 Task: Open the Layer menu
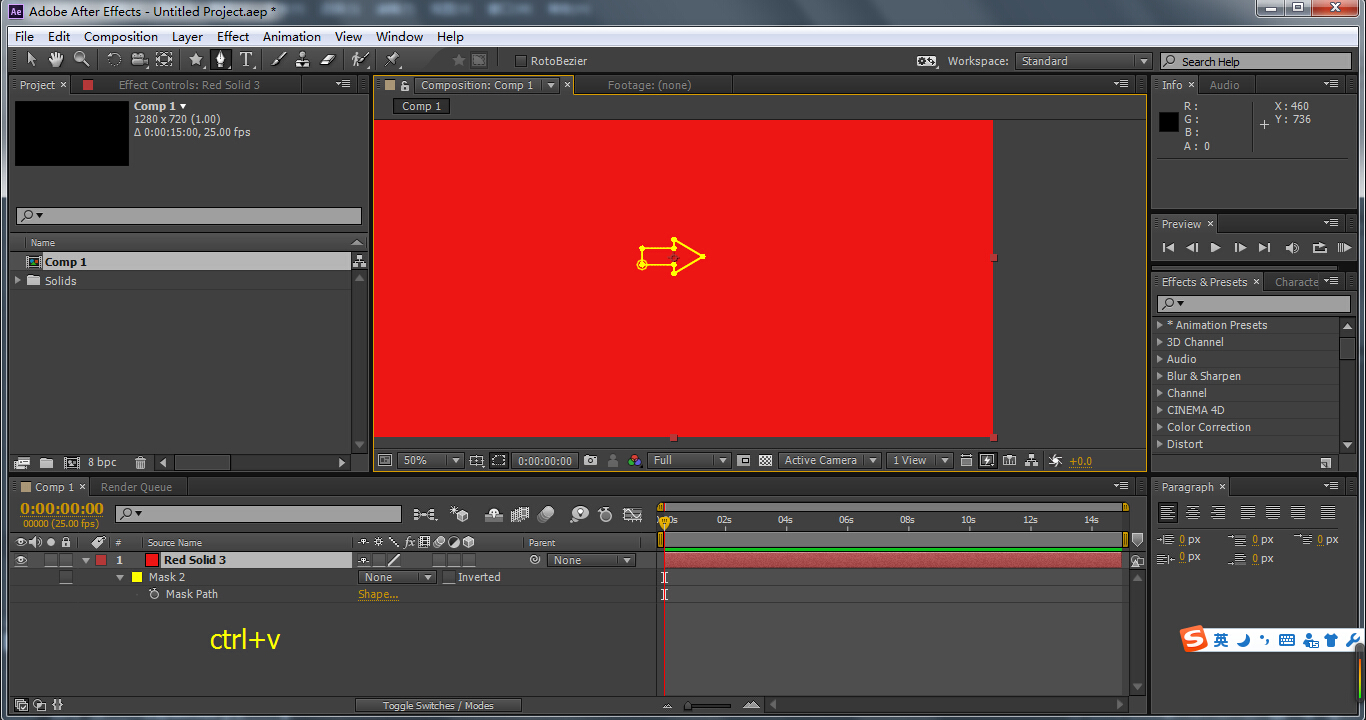[187, 37]
